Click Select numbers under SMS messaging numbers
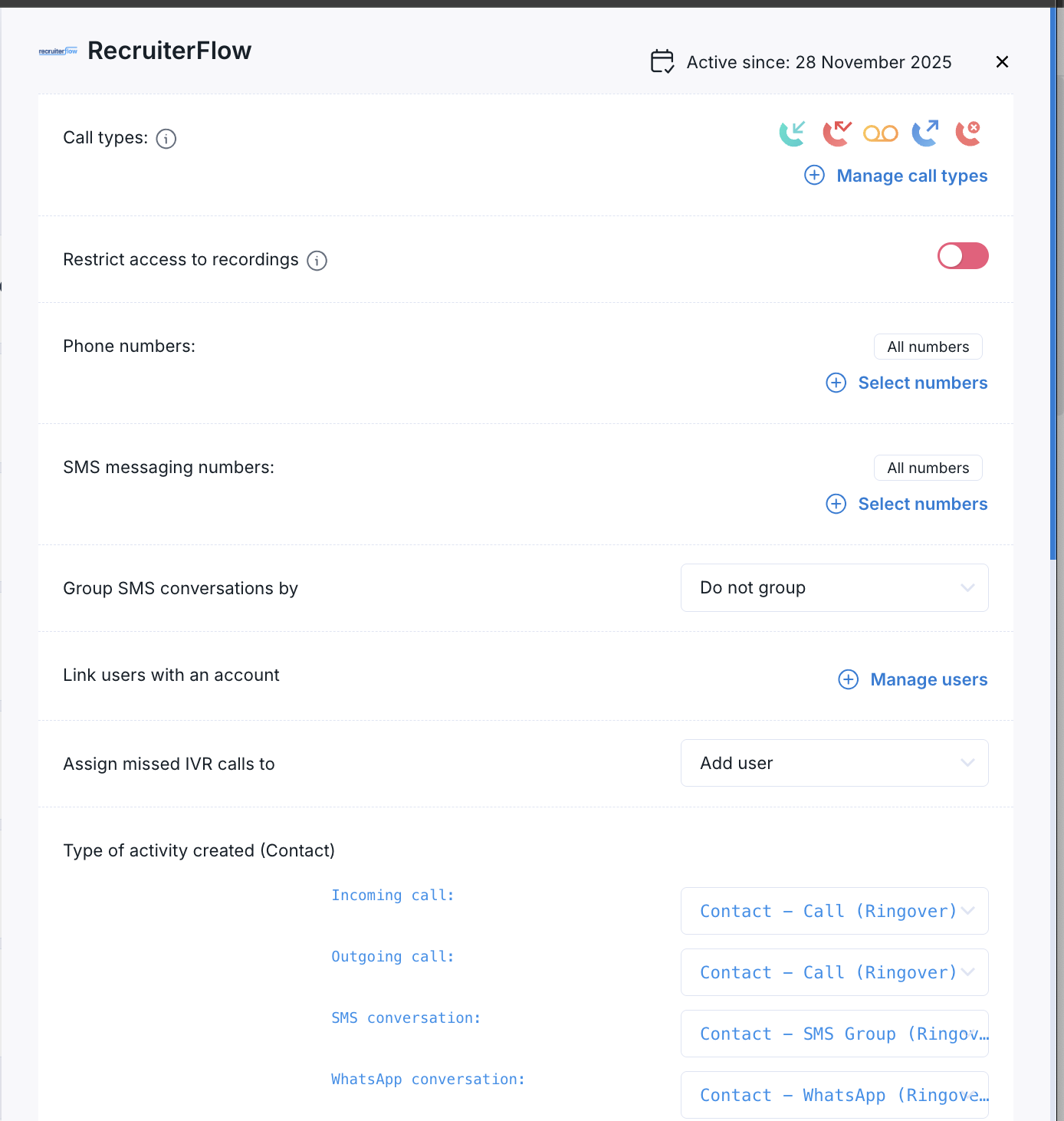Screen dimensions: 1064x1121 [x=922, y=504]
